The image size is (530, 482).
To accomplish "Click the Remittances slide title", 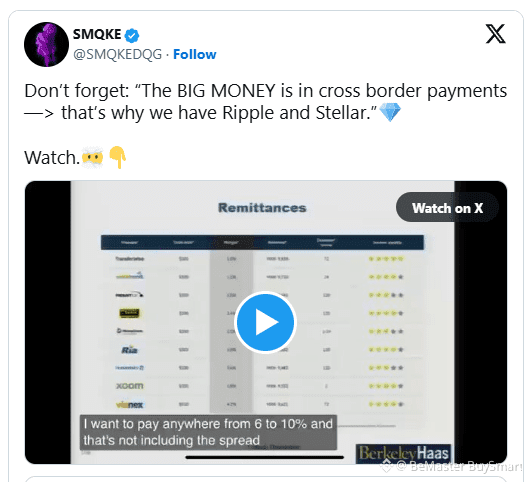I will [262, 208].
